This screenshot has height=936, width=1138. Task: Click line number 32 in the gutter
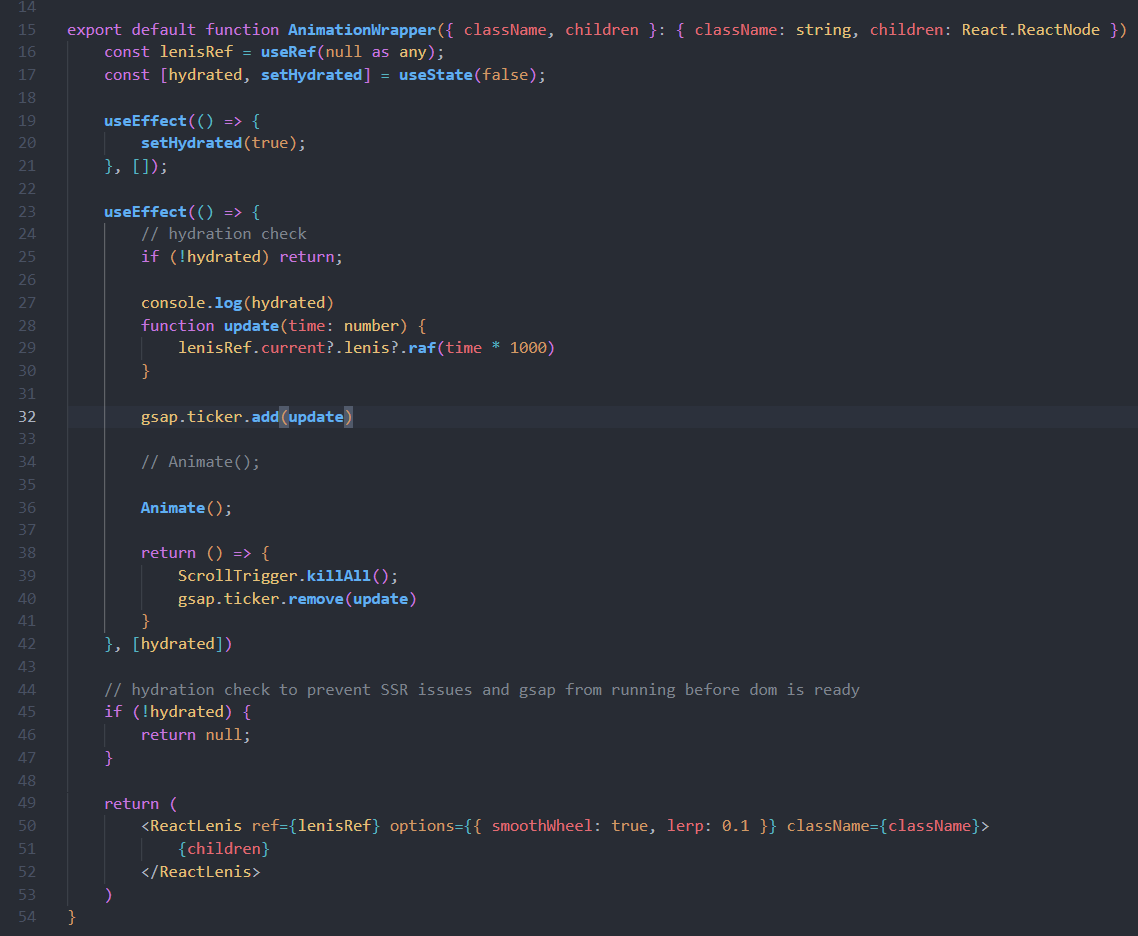click(x=27, y=417)
